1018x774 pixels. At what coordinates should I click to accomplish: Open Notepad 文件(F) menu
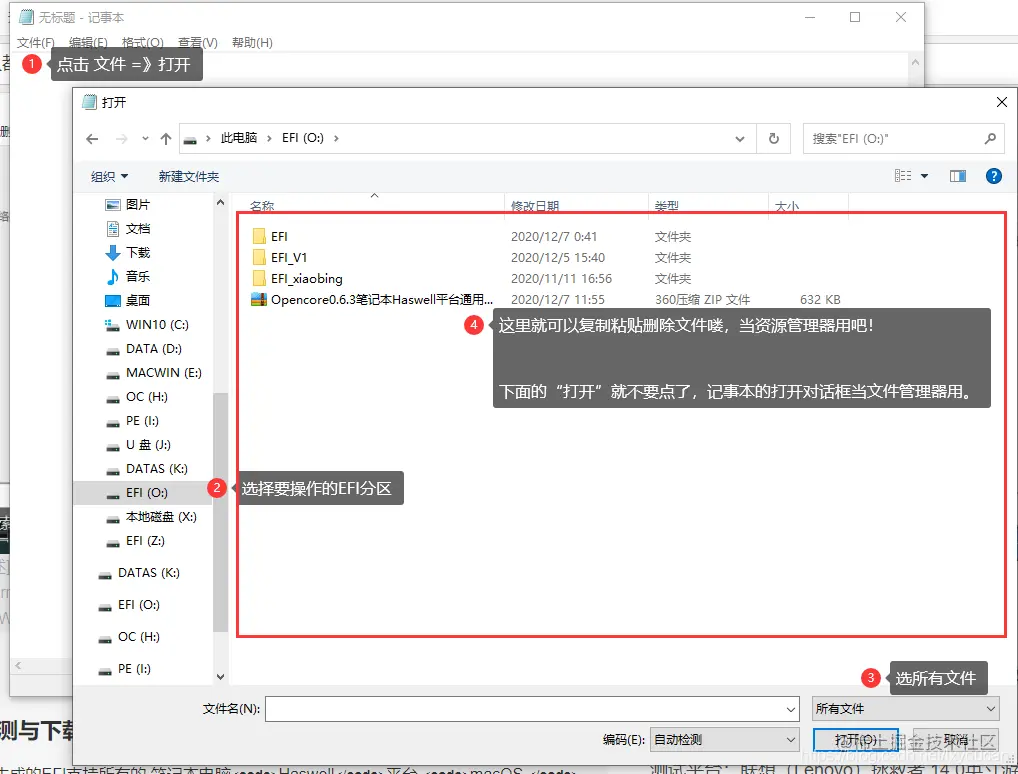click(x=36, y=42)
